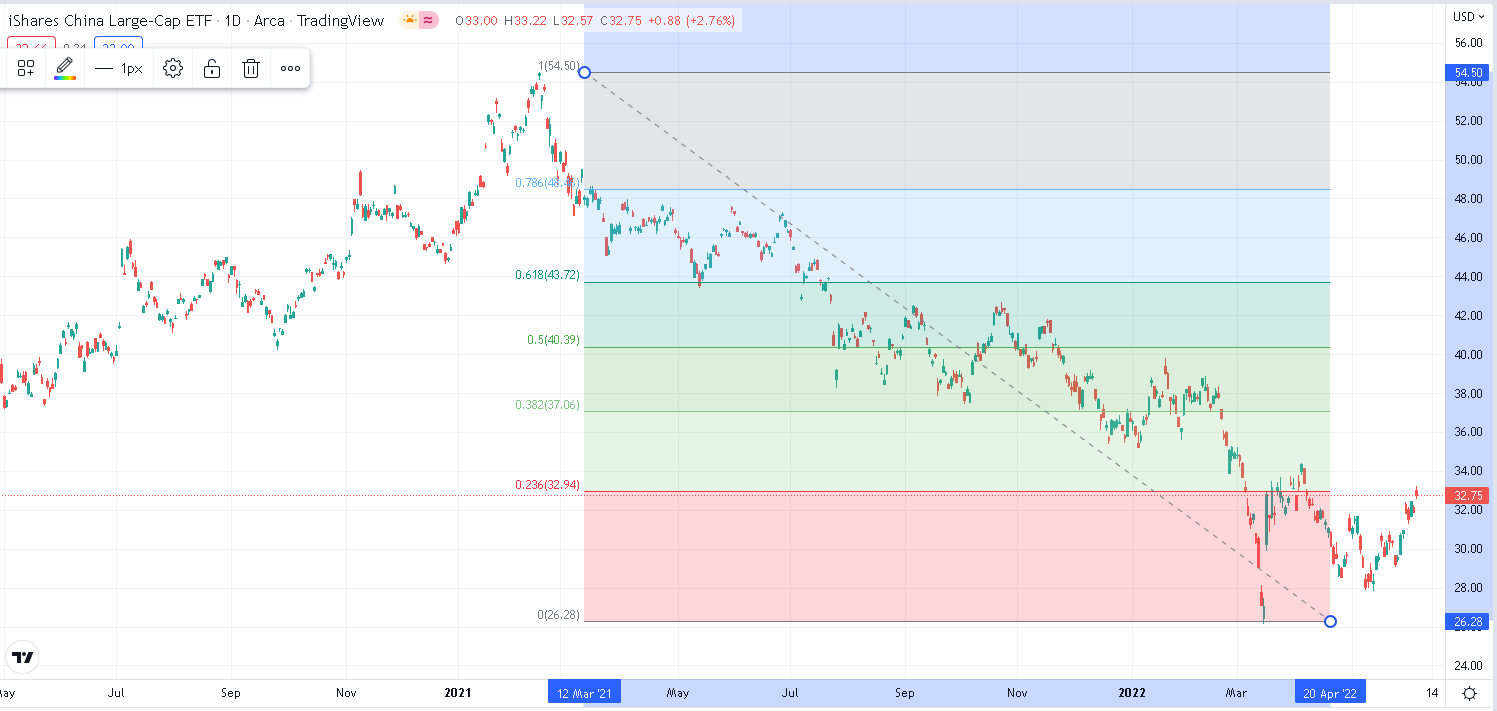
Task: Click the blue buy price button
Action: click(119, 45)
